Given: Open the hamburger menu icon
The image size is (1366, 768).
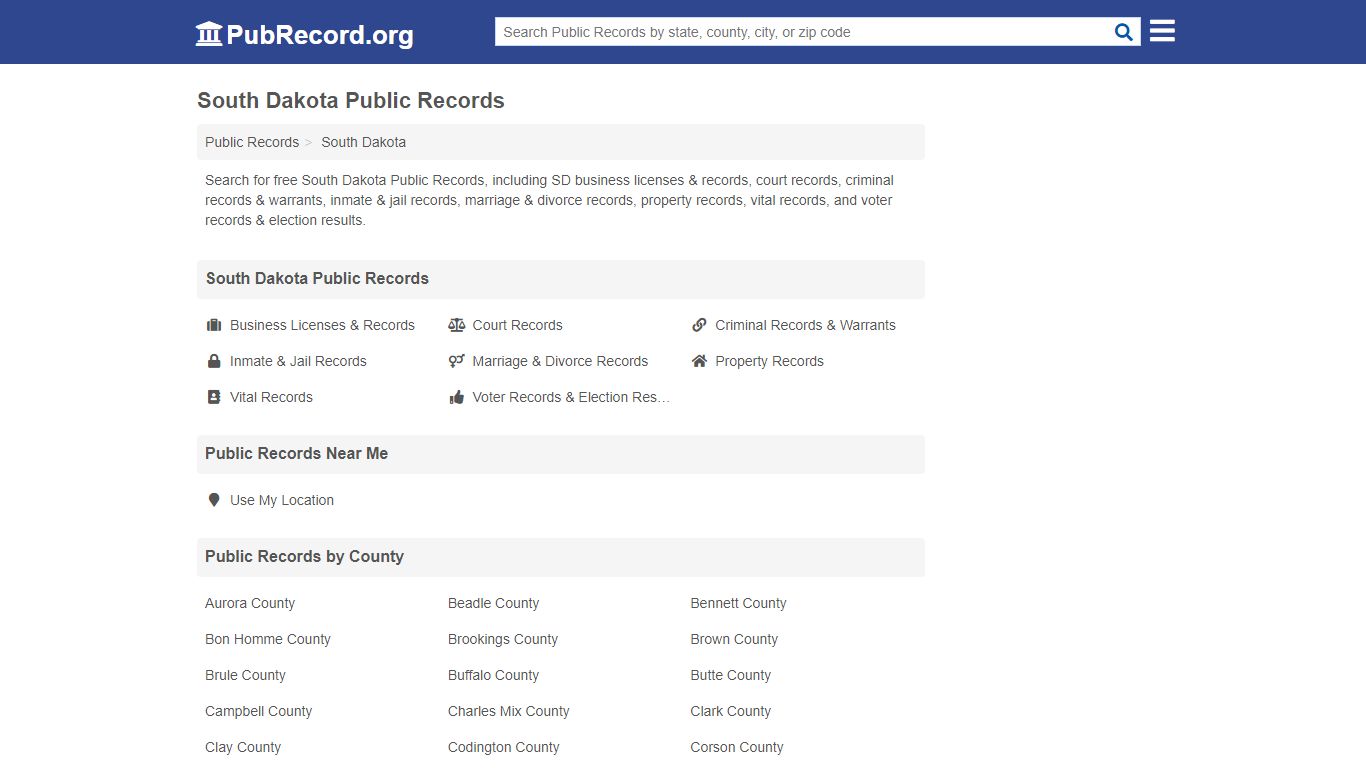Looking at the screenshot, I should 1162,31.
